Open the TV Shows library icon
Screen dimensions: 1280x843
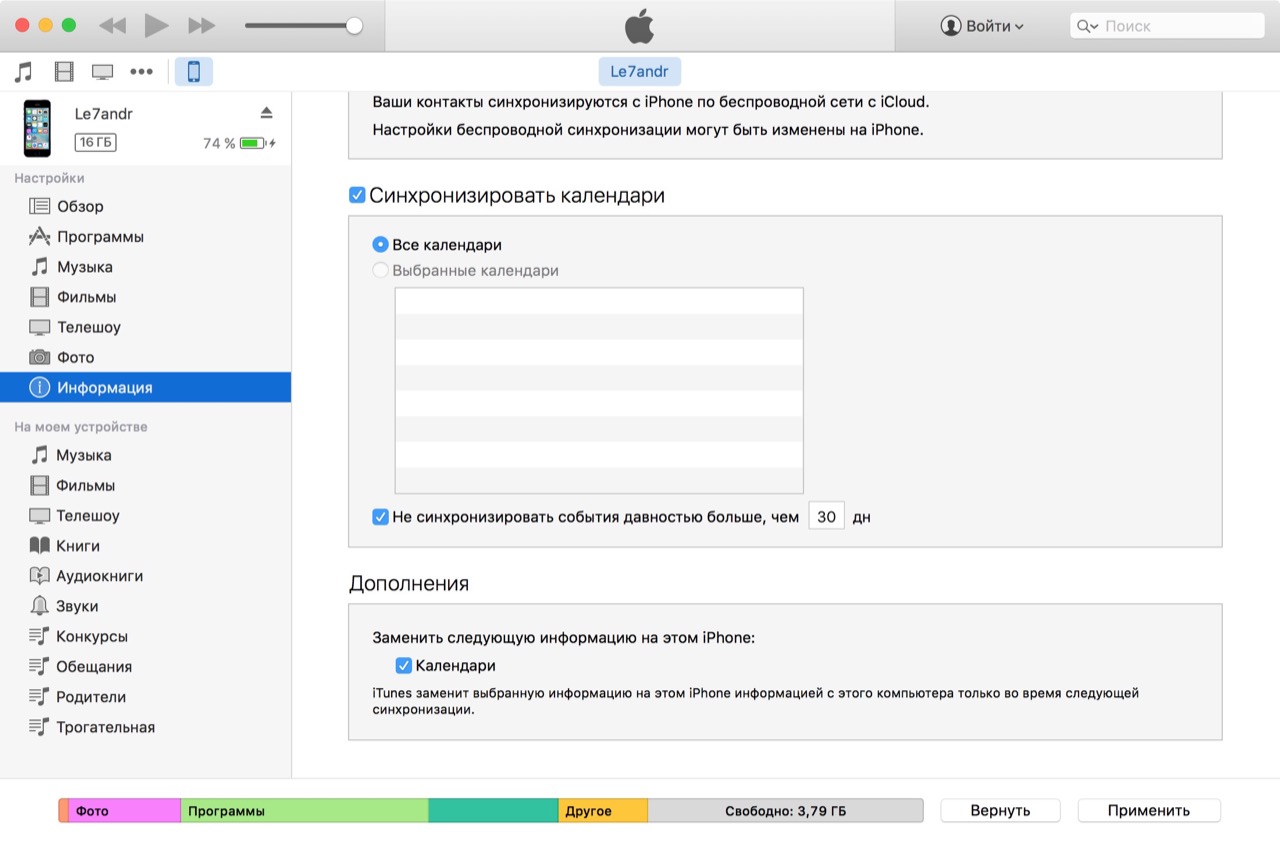102,72
